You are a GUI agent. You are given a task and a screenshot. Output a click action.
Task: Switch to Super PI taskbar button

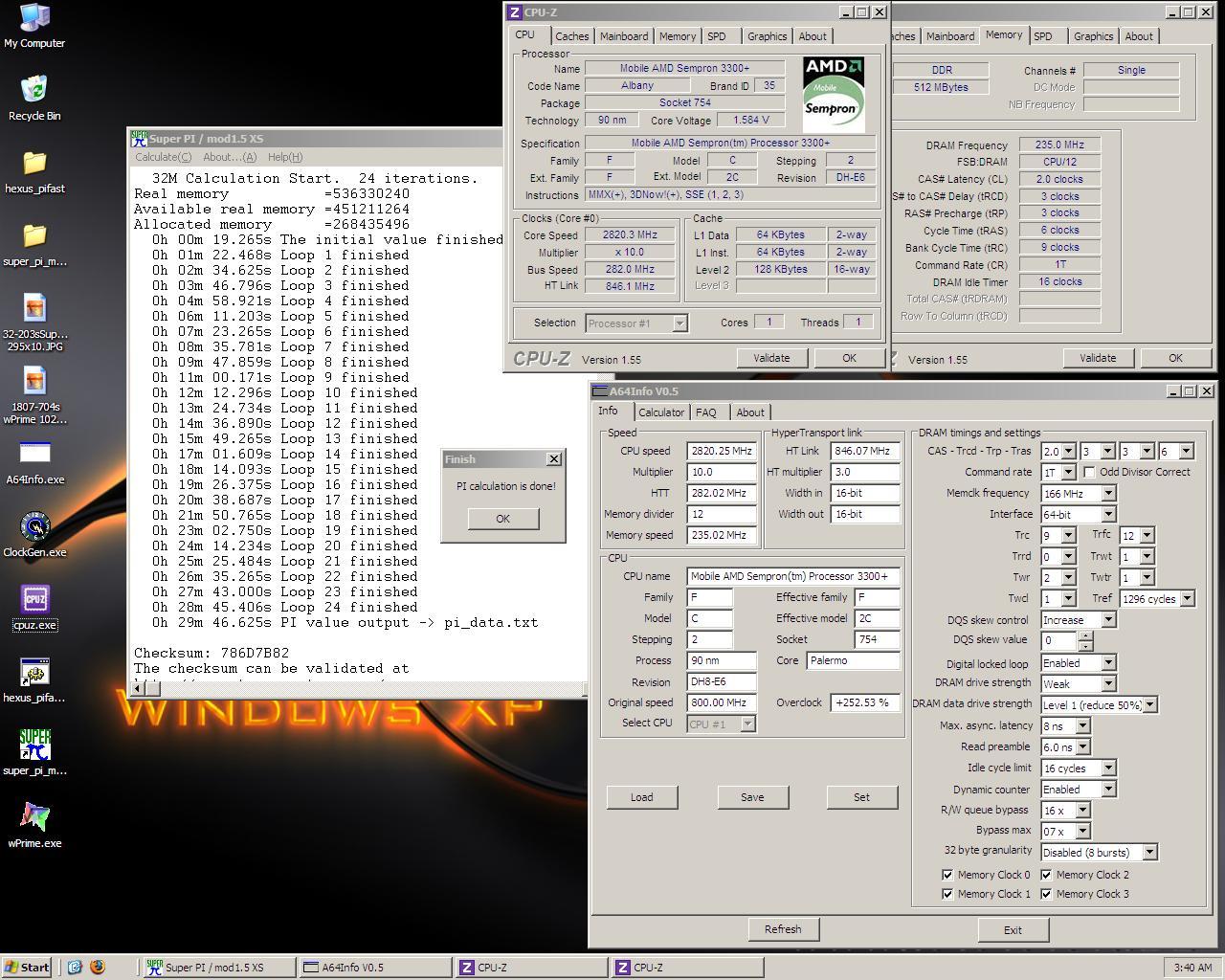point(218,968)
